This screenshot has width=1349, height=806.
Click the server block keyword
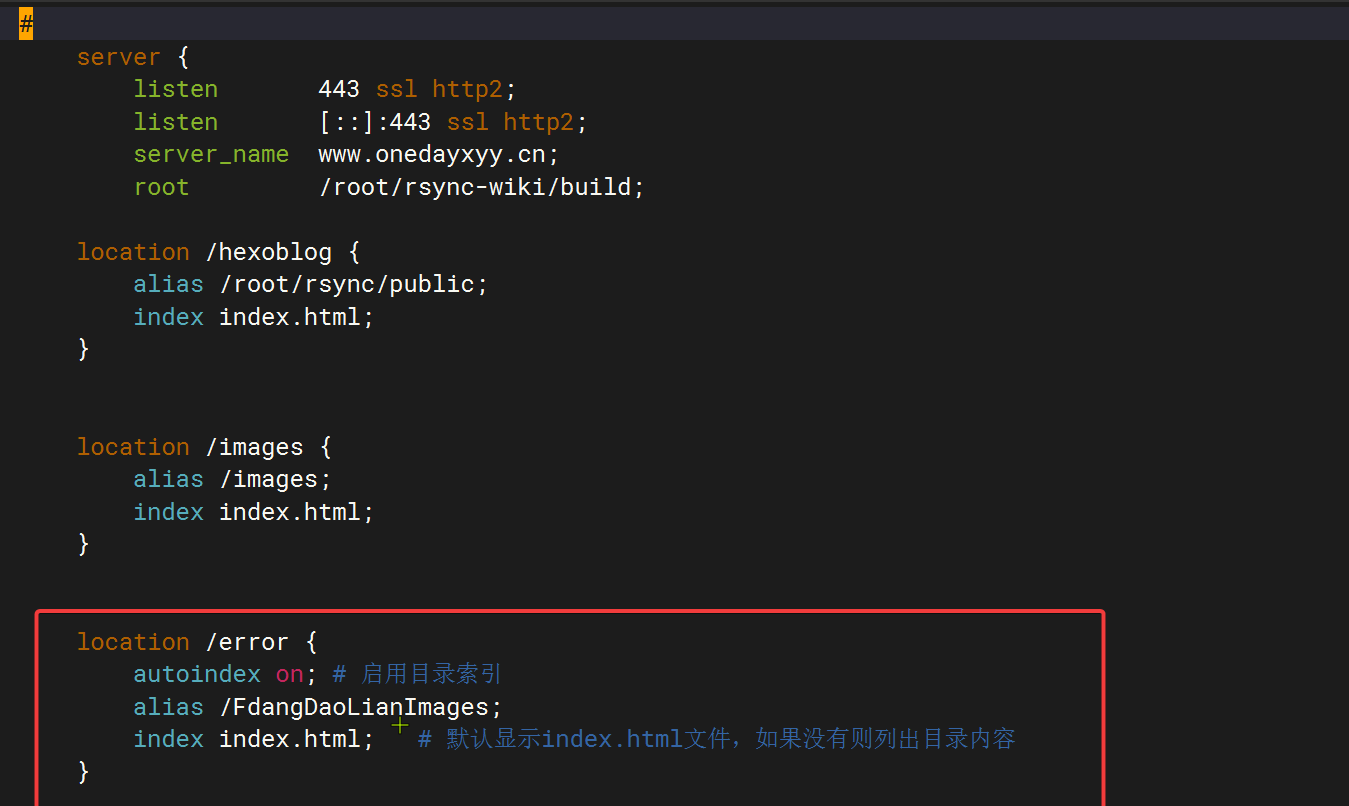pos(118,57)
